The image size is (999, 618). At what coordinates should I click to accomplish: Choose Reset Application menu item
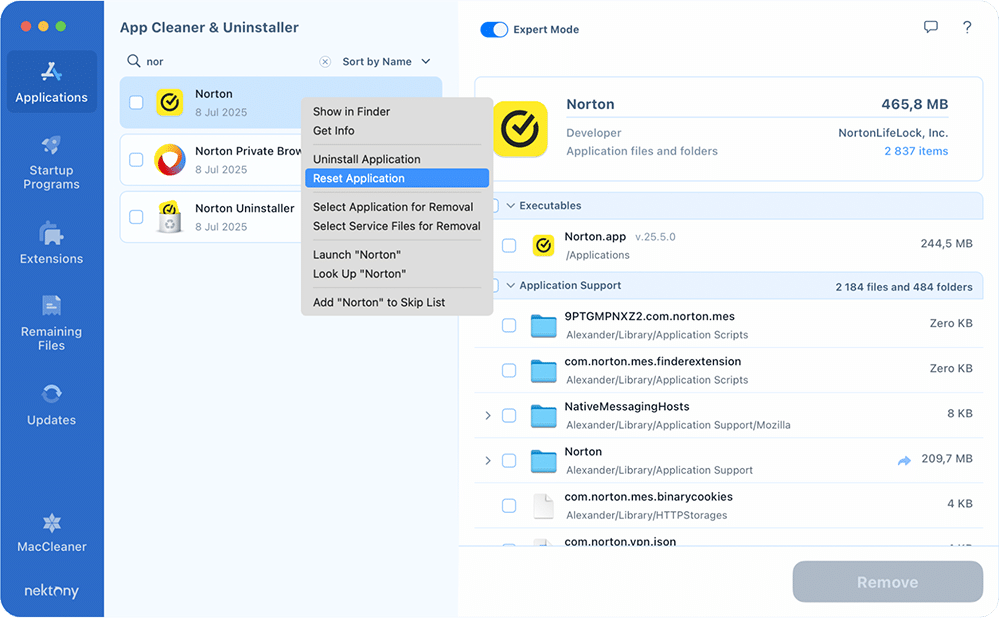tap(397, 178)
